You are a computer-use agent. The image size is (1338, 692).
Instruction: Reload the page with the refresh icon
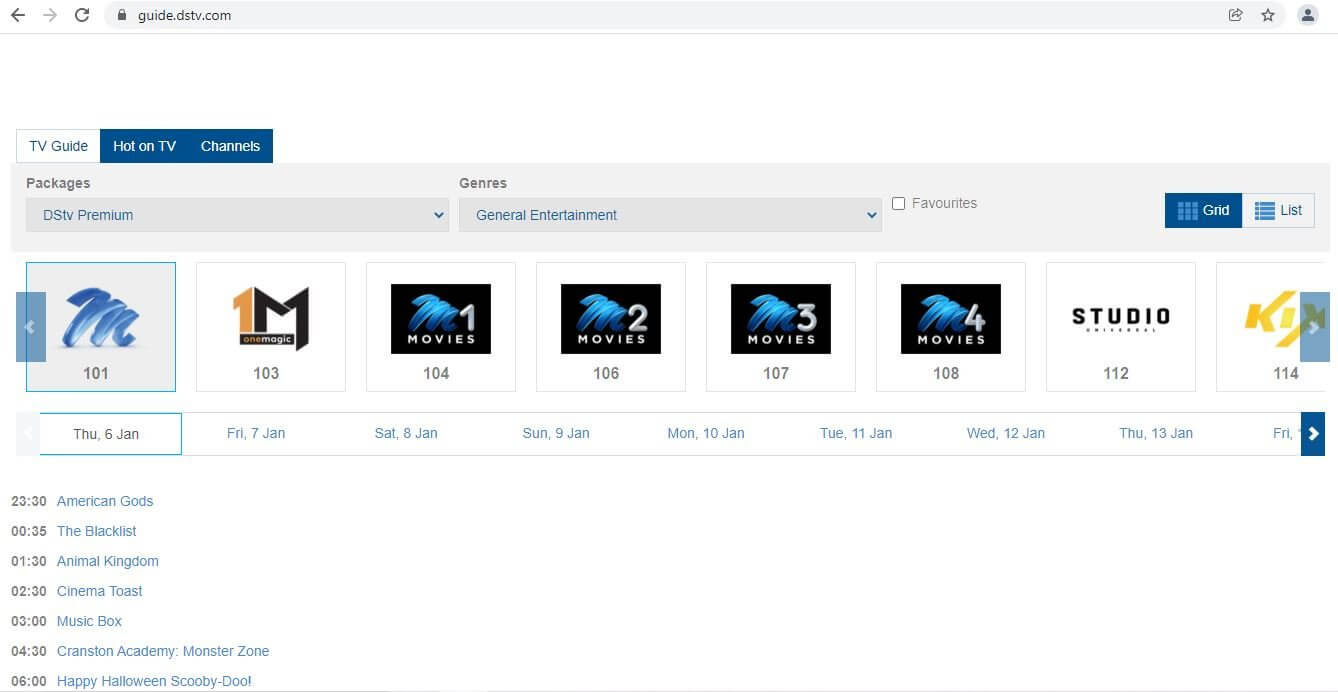point(82,15)
